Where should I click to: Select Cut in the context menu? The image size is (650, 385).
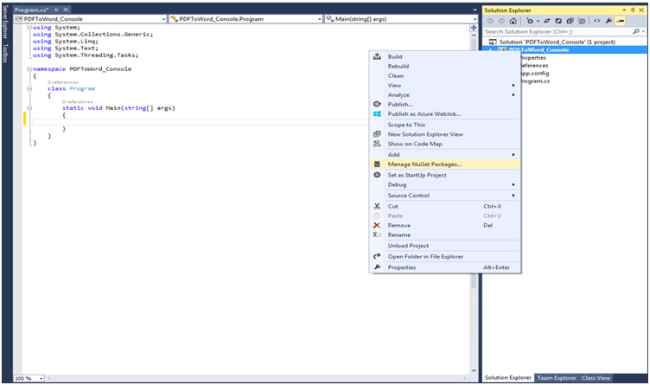click(x=445, y=206)
